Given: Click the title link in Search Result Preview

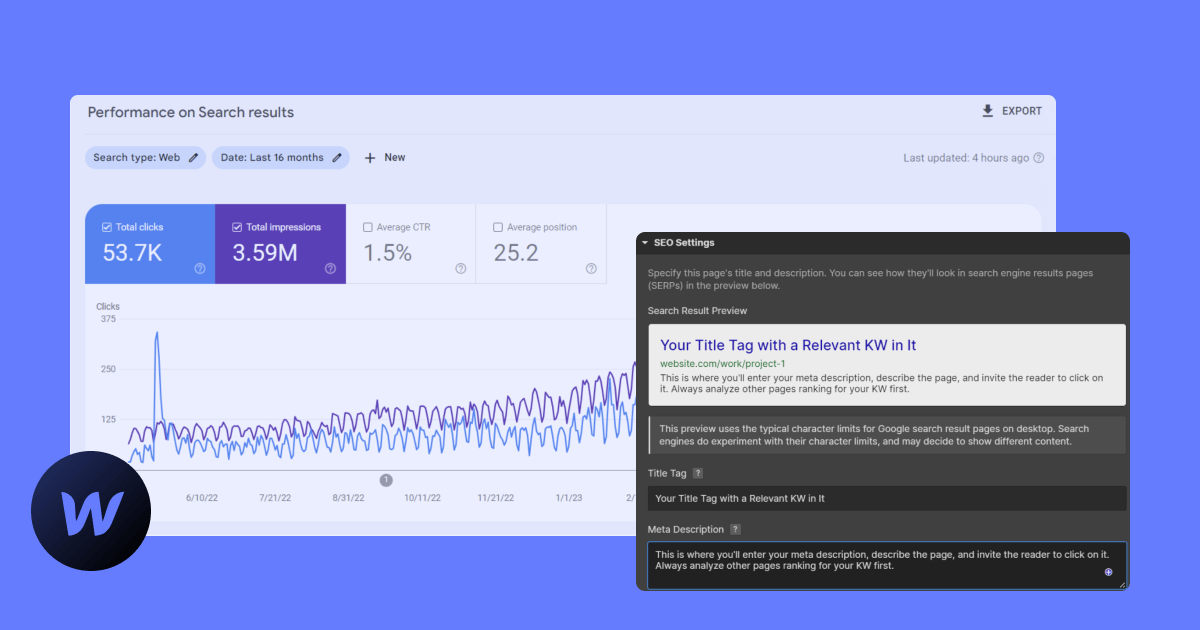Looking at the screenshot, I should pos(789,345).
